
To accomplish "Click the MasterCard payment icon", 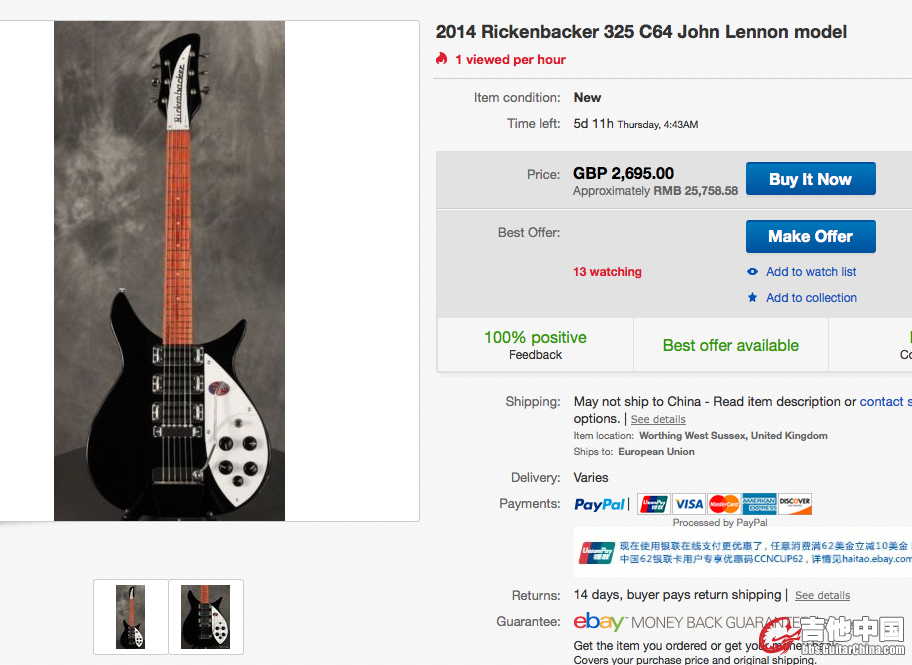I will [724, 504].
